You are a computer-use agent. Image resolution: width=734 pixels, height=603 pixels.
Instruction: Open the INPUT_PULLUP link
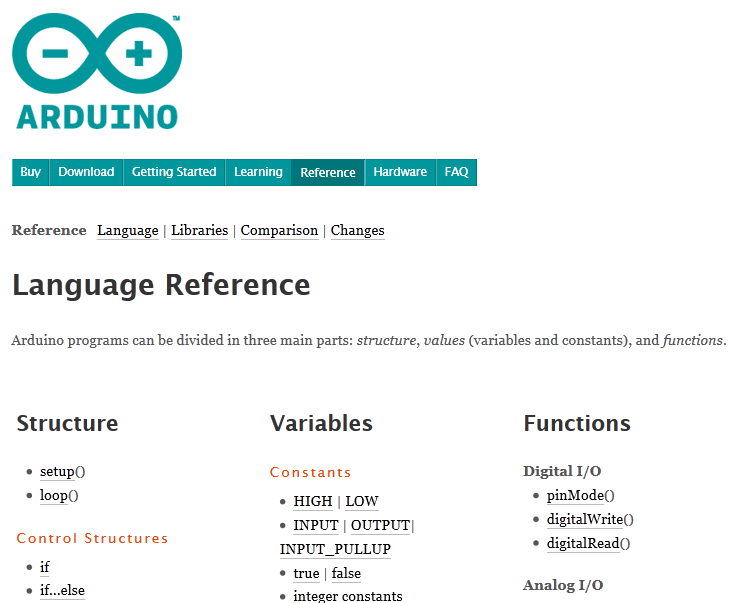pos(335,549)
